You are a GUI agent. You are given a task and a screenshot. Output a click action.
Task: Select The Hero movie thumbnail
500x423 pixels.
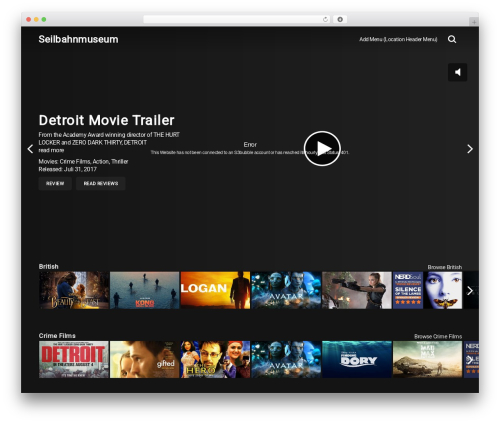(x=215, y=359)
